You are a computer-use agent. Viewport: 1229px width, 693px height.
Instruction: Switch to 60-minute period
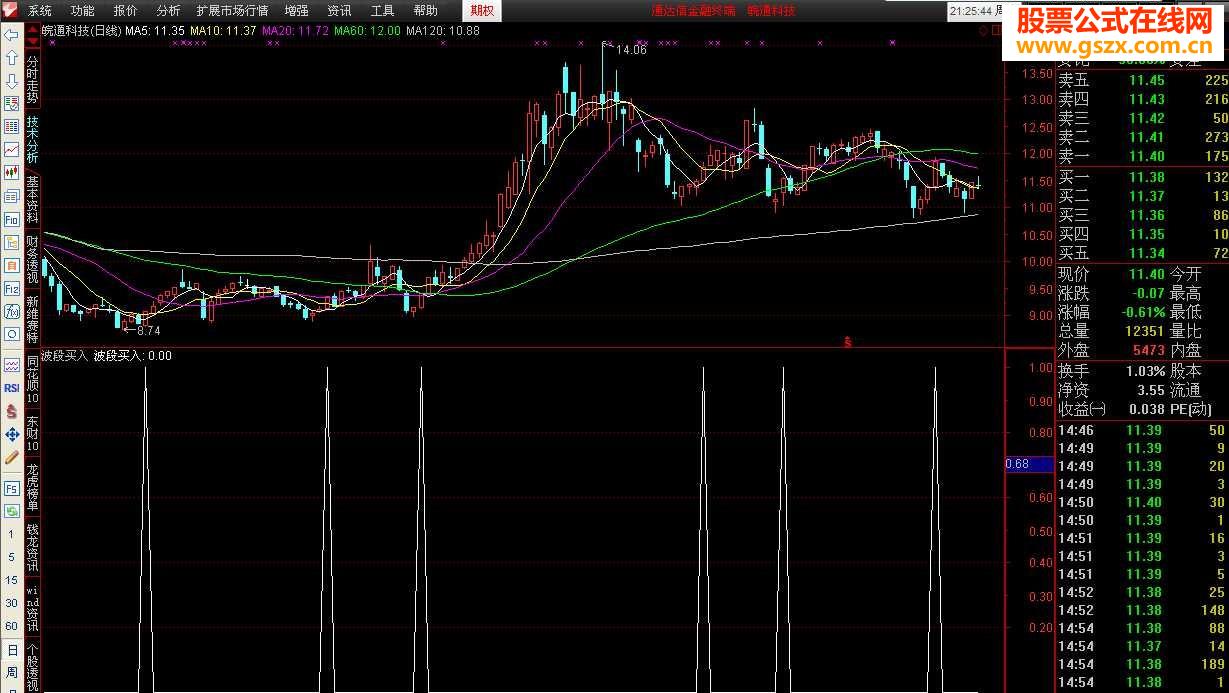12,626
